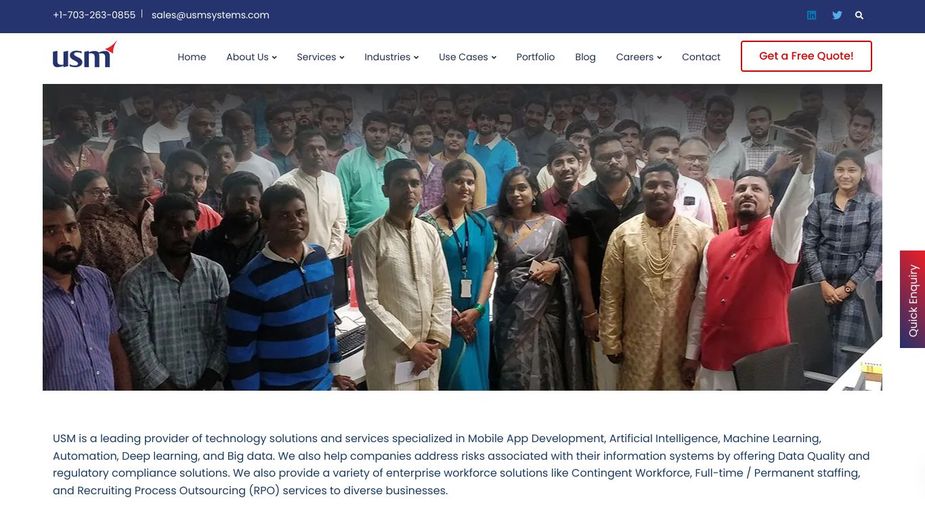Click the USM logo

(84, 55)
